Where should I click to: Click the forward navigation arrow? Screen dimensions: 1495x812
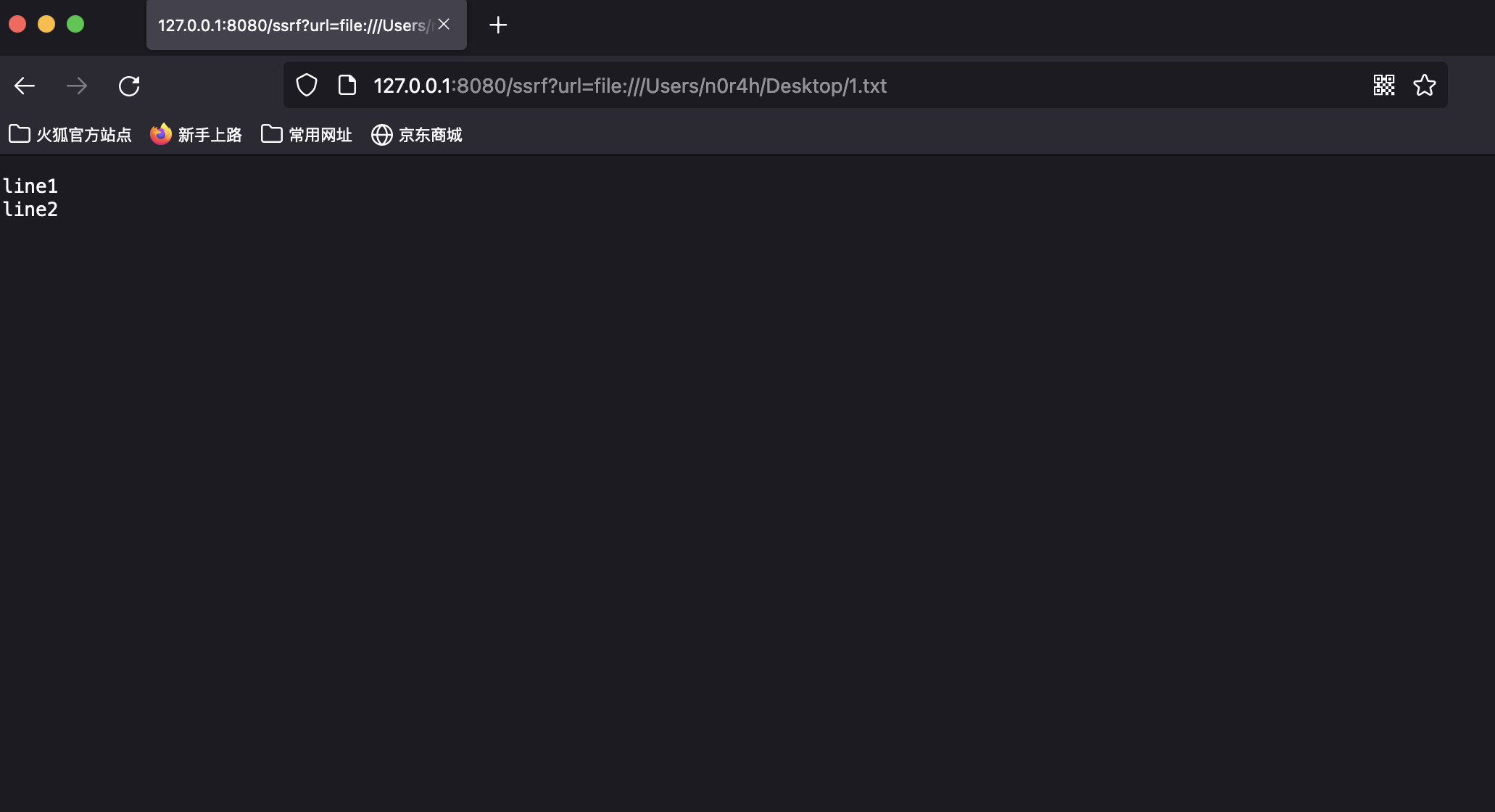coord(77,86)
